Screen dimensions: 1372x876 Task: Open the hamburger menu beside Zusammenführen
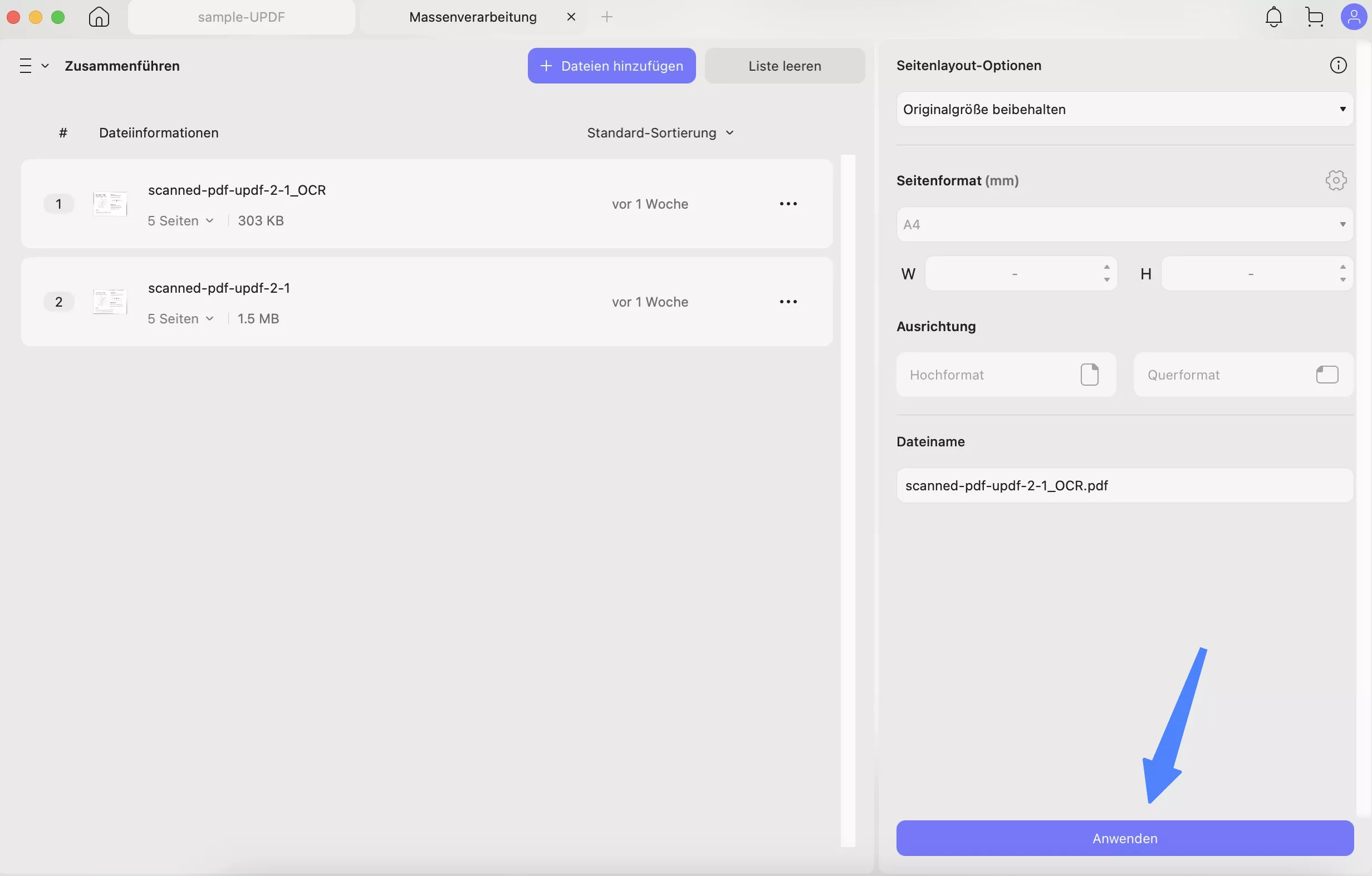26,65
